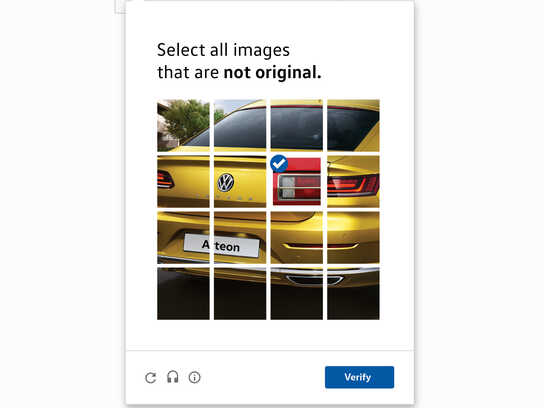Select the tile showing the exhaust pipe
The height and width of the screenshot is (408, 544).
(x=297, y=294)
